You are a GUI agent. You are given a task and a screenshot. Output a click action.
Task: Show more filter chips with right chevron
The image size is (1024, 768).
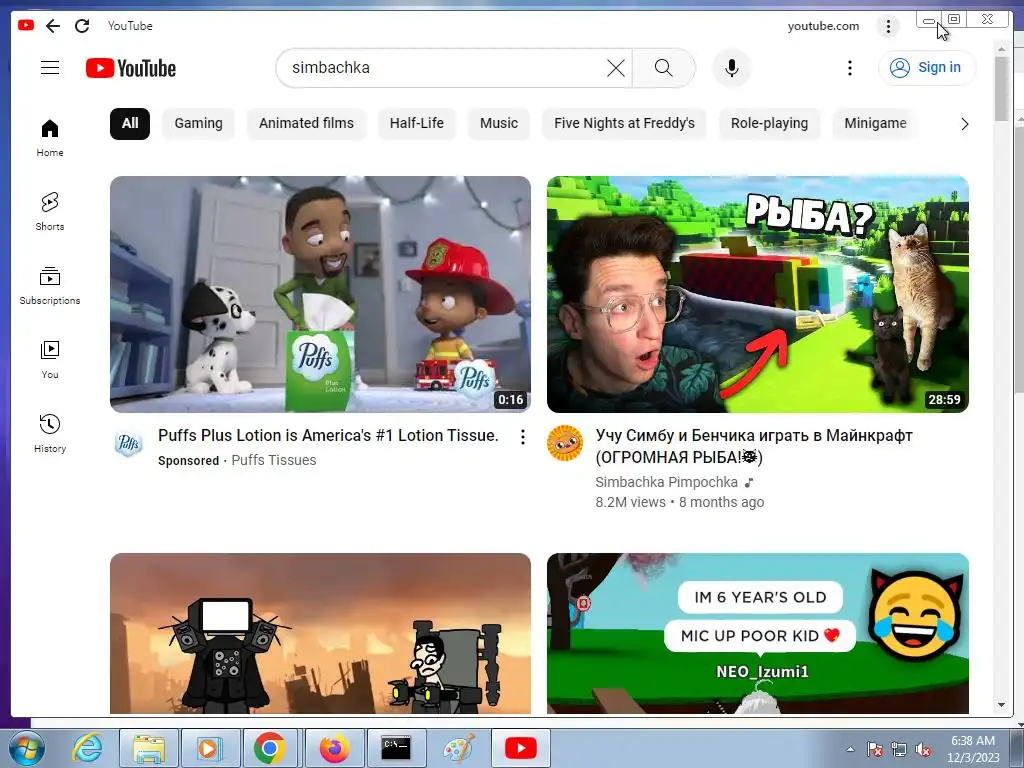pyautogui.click(x=964, y=124)
